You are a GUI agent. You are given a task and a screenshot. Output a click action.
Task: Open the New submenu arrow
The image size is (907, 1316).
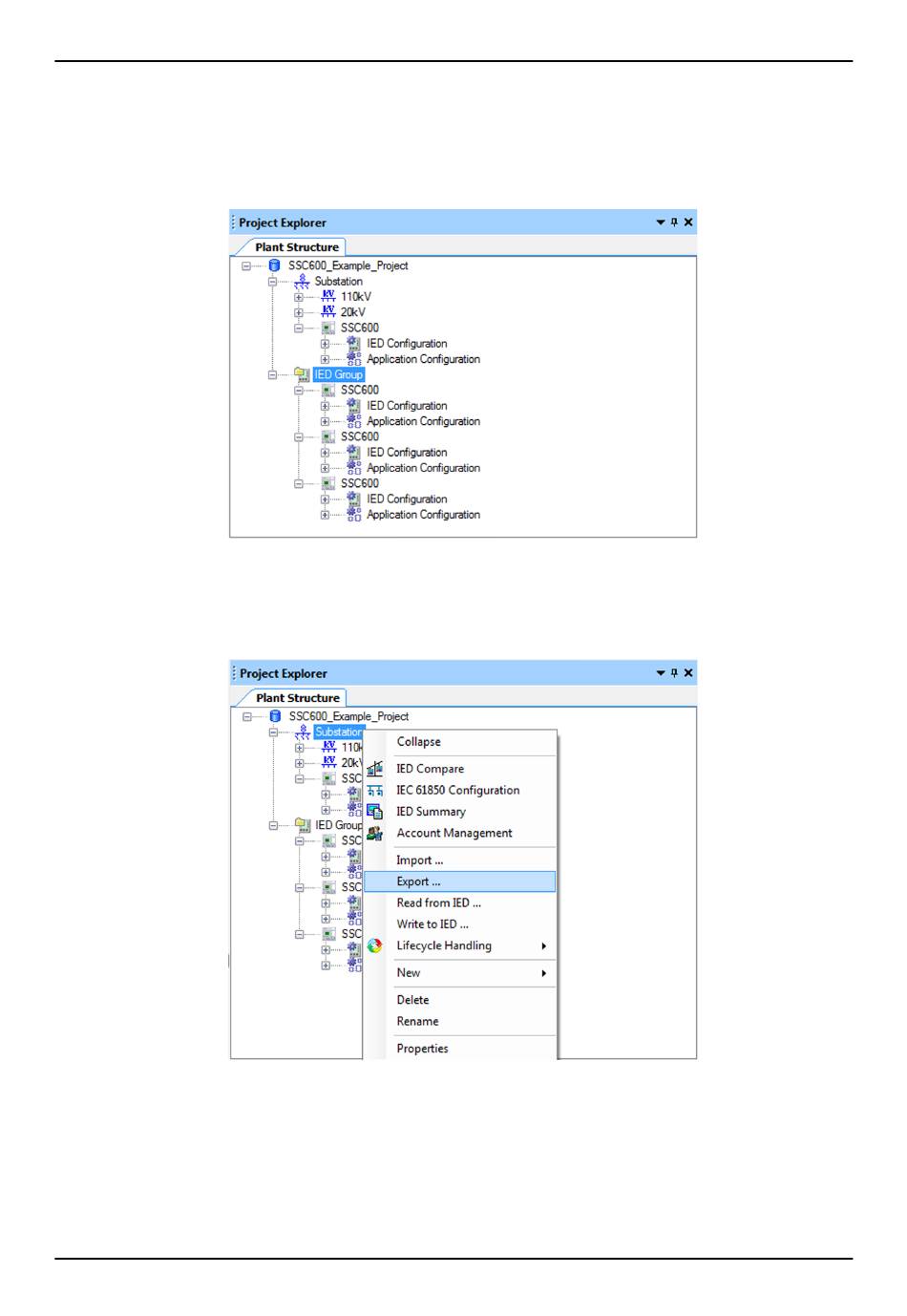[x=543, y=973]
